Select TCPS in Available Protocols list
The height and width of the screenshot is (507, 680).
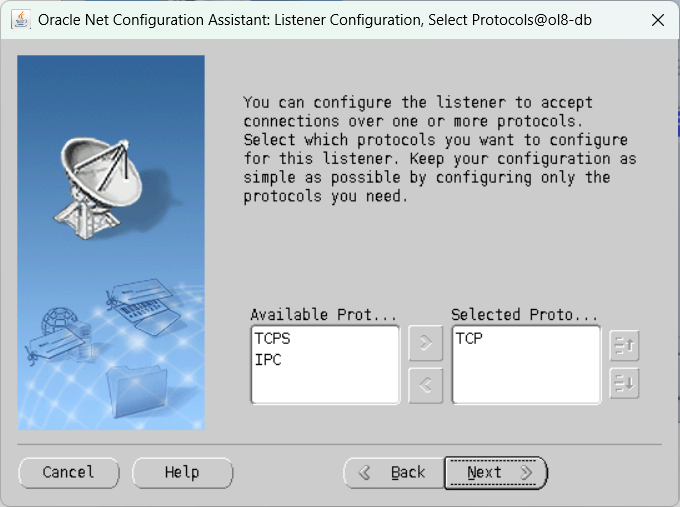[272, 338]
